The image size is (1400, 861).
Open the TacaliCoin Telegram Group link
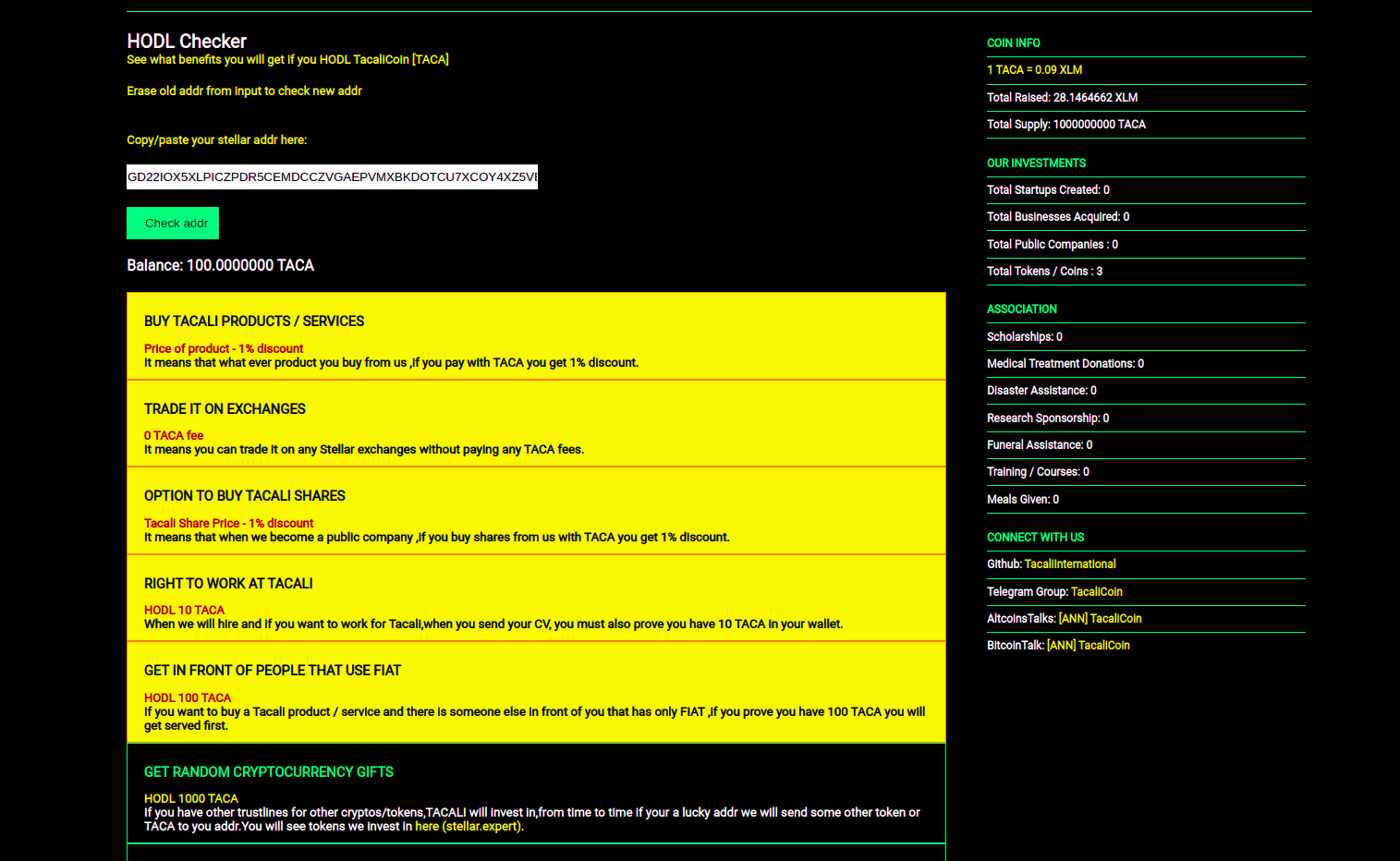1097,591
